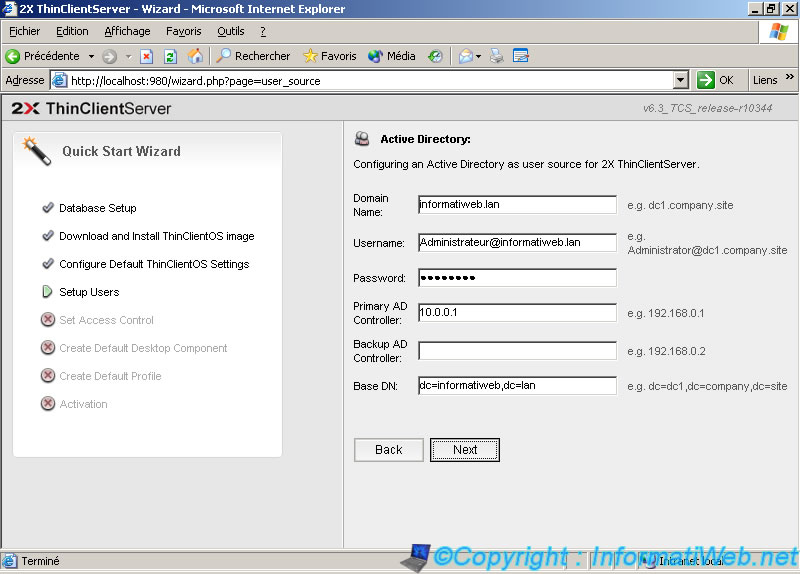Click the Username input field

517,242
